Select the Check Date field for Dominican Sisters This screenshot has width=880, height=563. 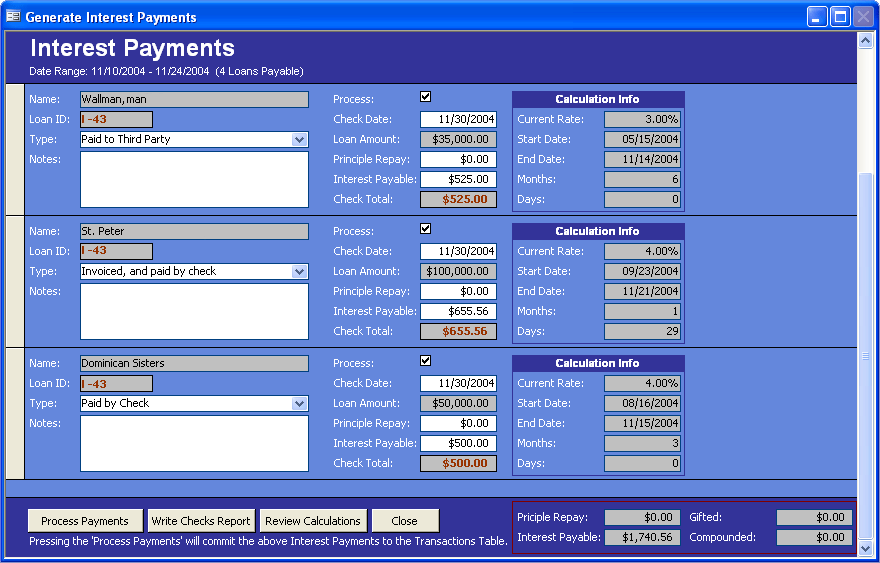click(x=458, y=383)
